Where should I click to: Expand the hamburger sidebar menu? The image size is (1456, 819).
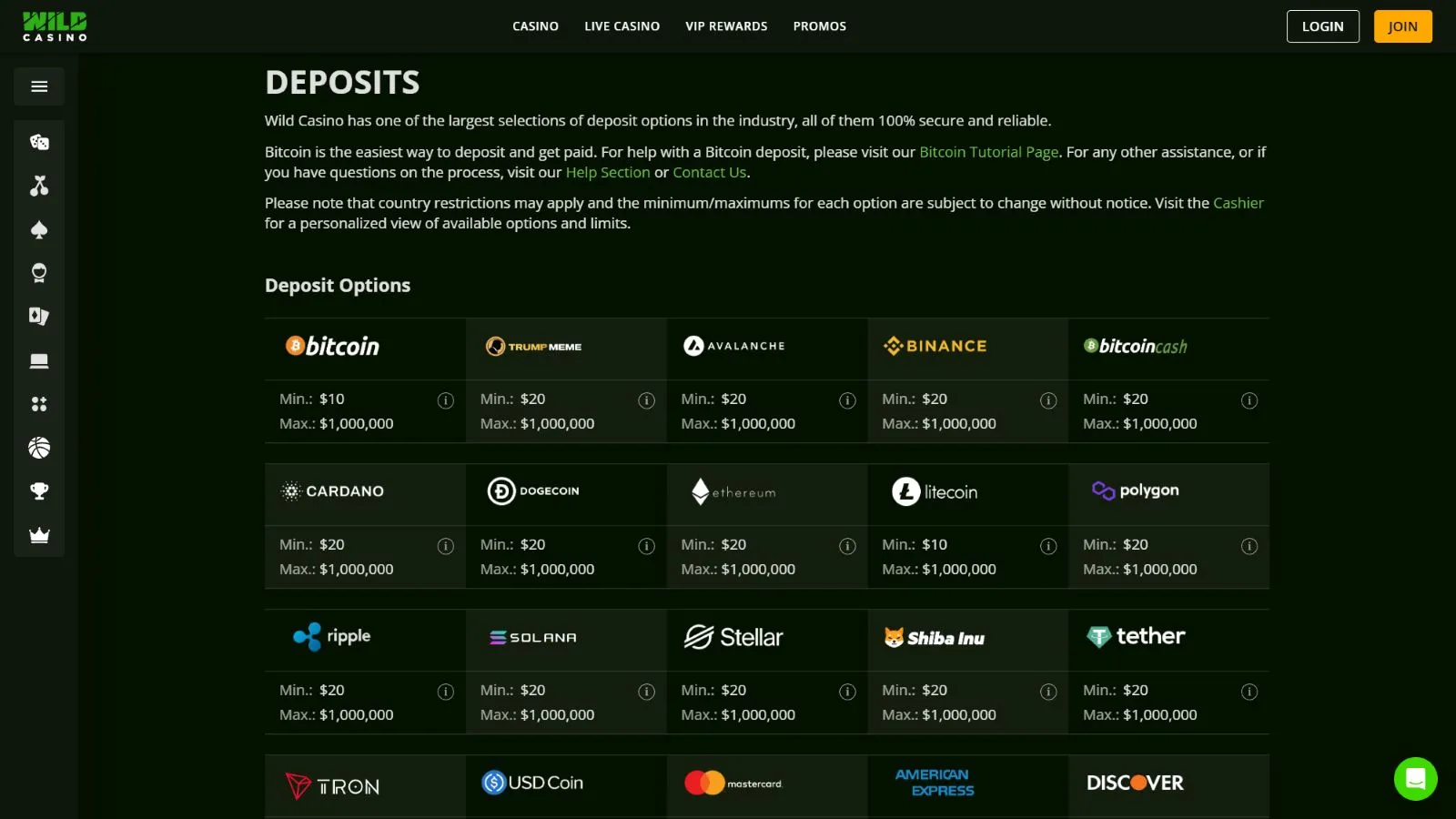pos(39,86)
